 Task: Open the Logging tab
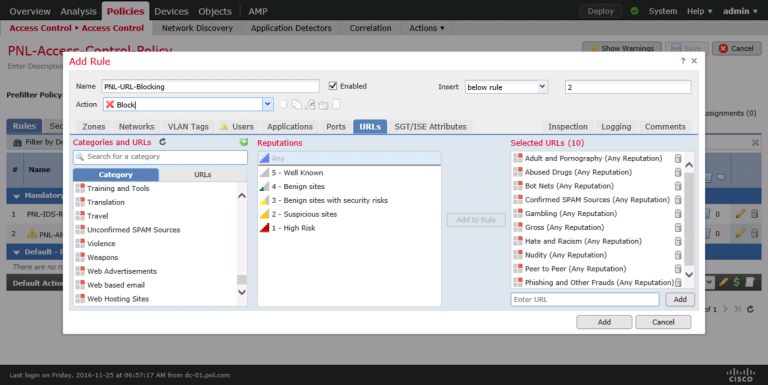(x=616, y=126)
